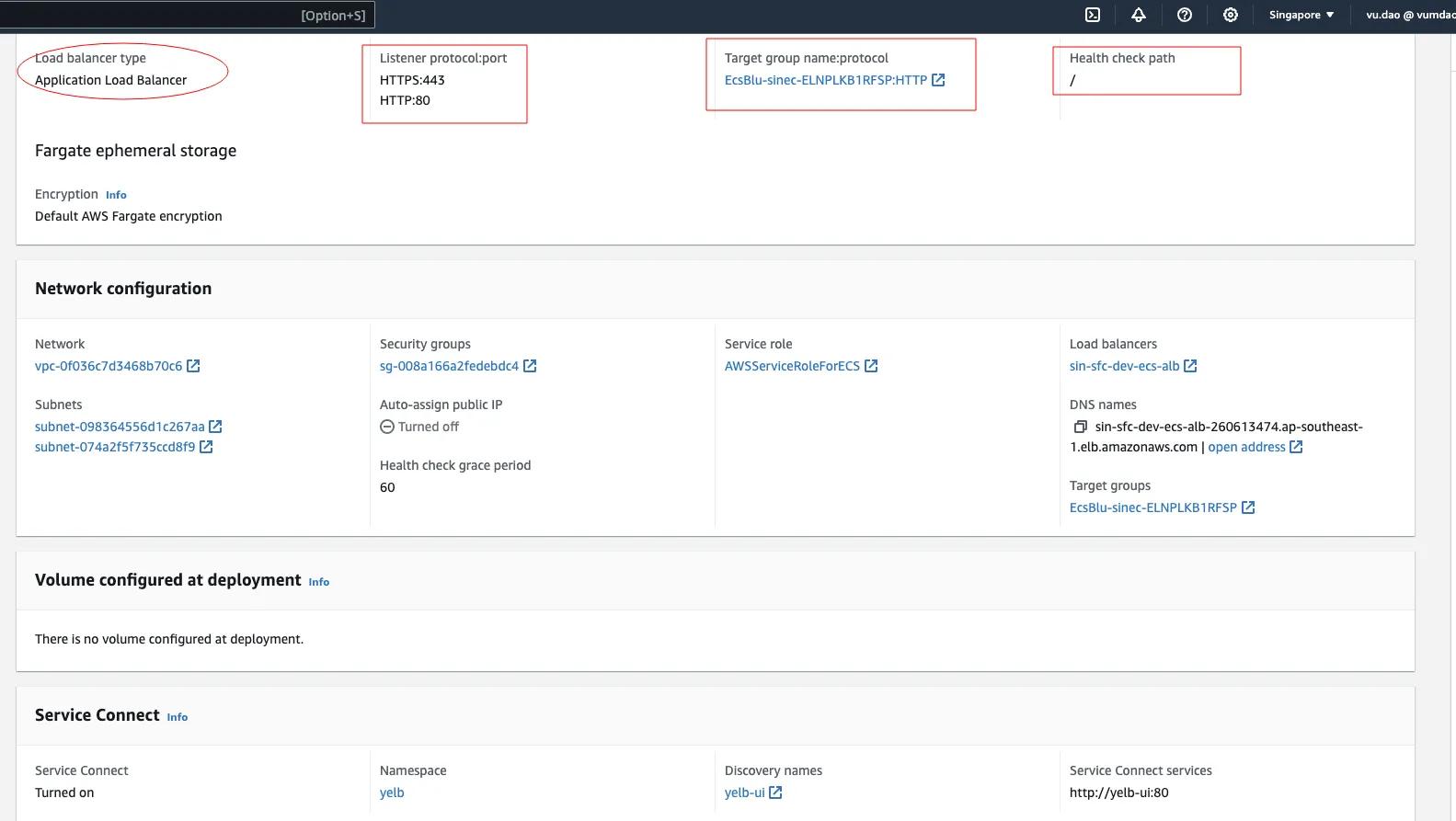Click external icon next to subnet-098364556d1c267aa

point(215,427)
